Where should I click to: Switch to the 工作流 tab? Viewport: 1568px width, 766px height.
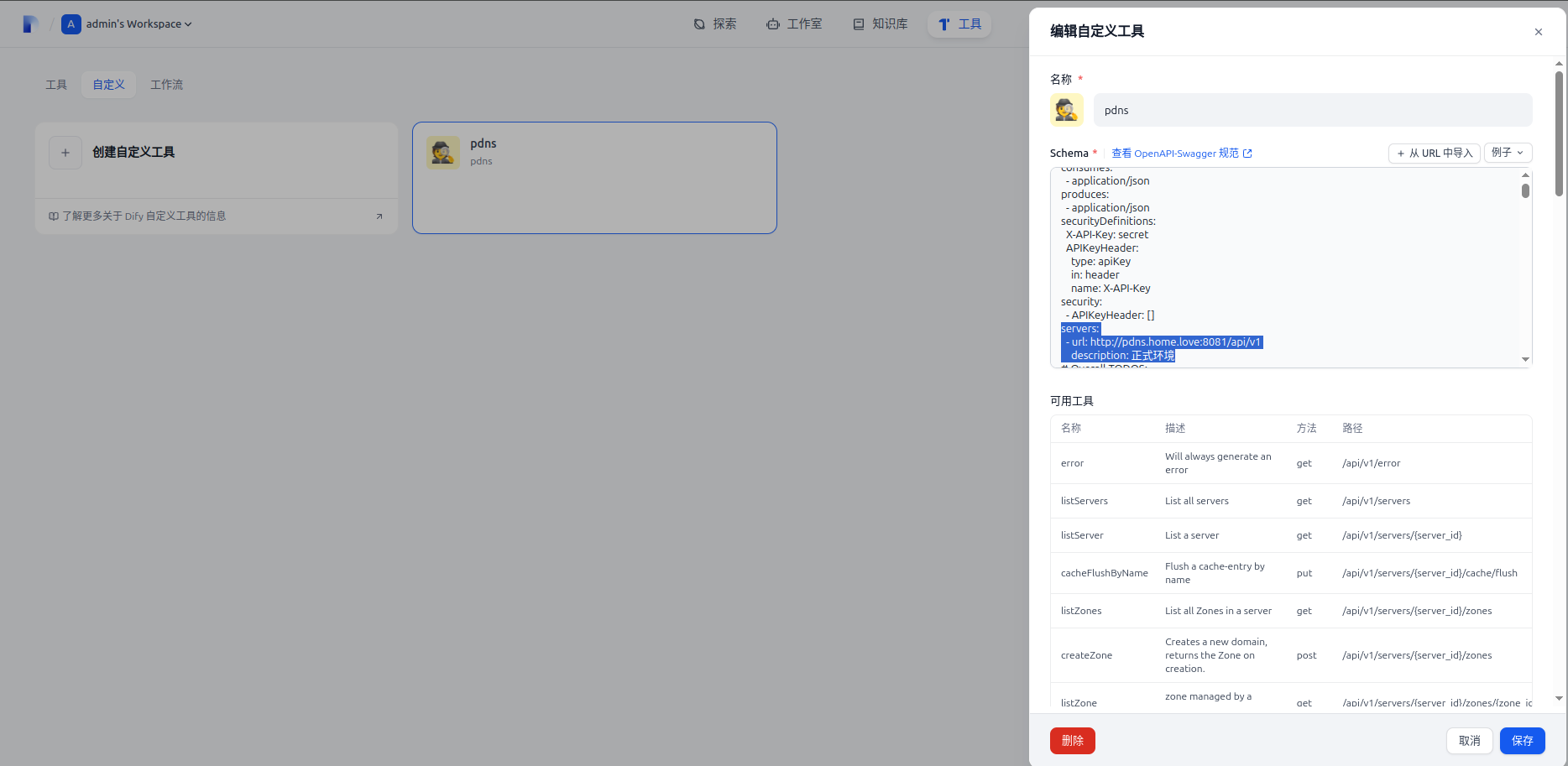[166, 85]
